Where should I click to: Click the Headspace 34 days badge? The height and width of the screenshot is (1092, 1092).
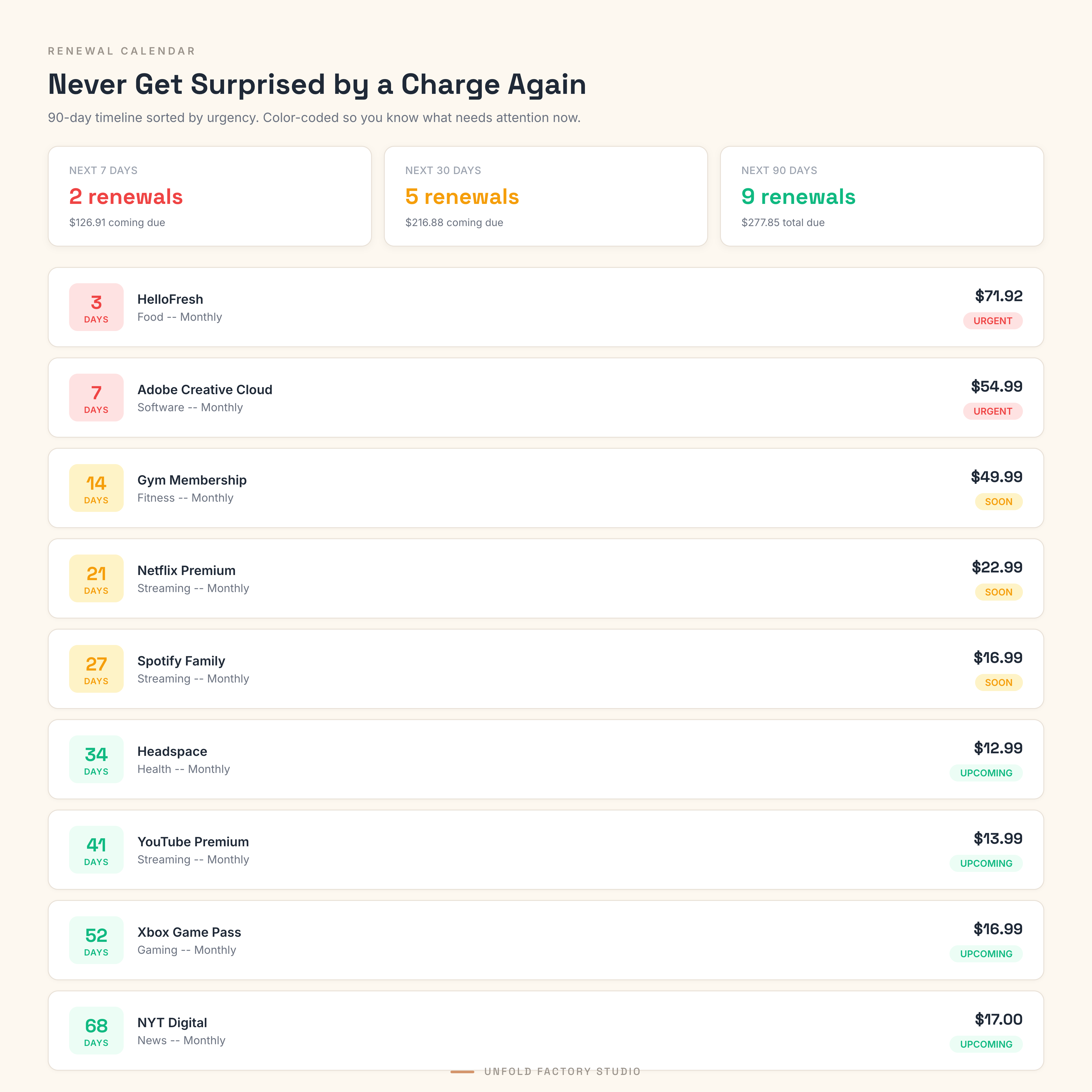coord(96,759)
